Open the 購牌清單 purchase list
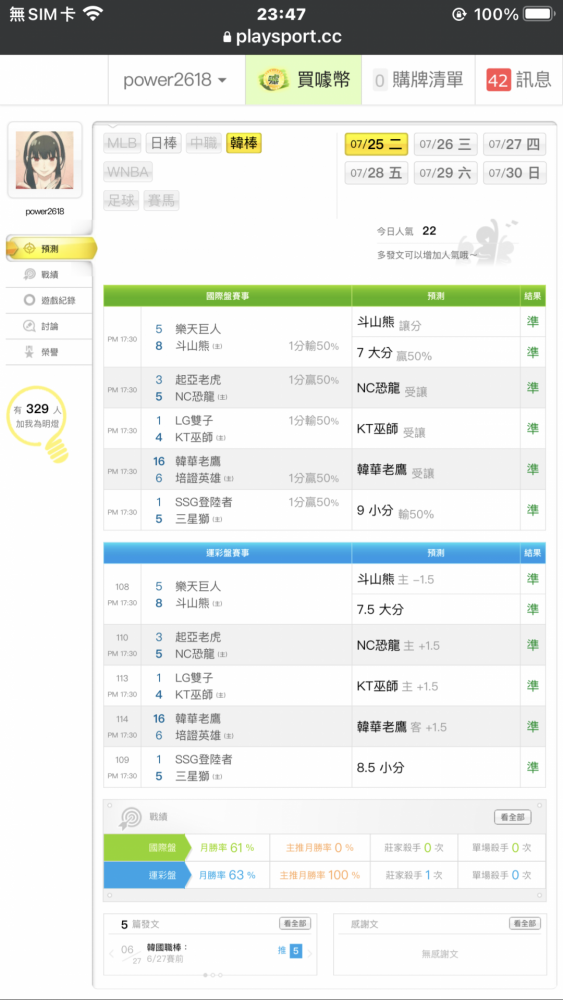Image resolution: width=563 pixels, height=1000 pixels. [x=418, y=80]
